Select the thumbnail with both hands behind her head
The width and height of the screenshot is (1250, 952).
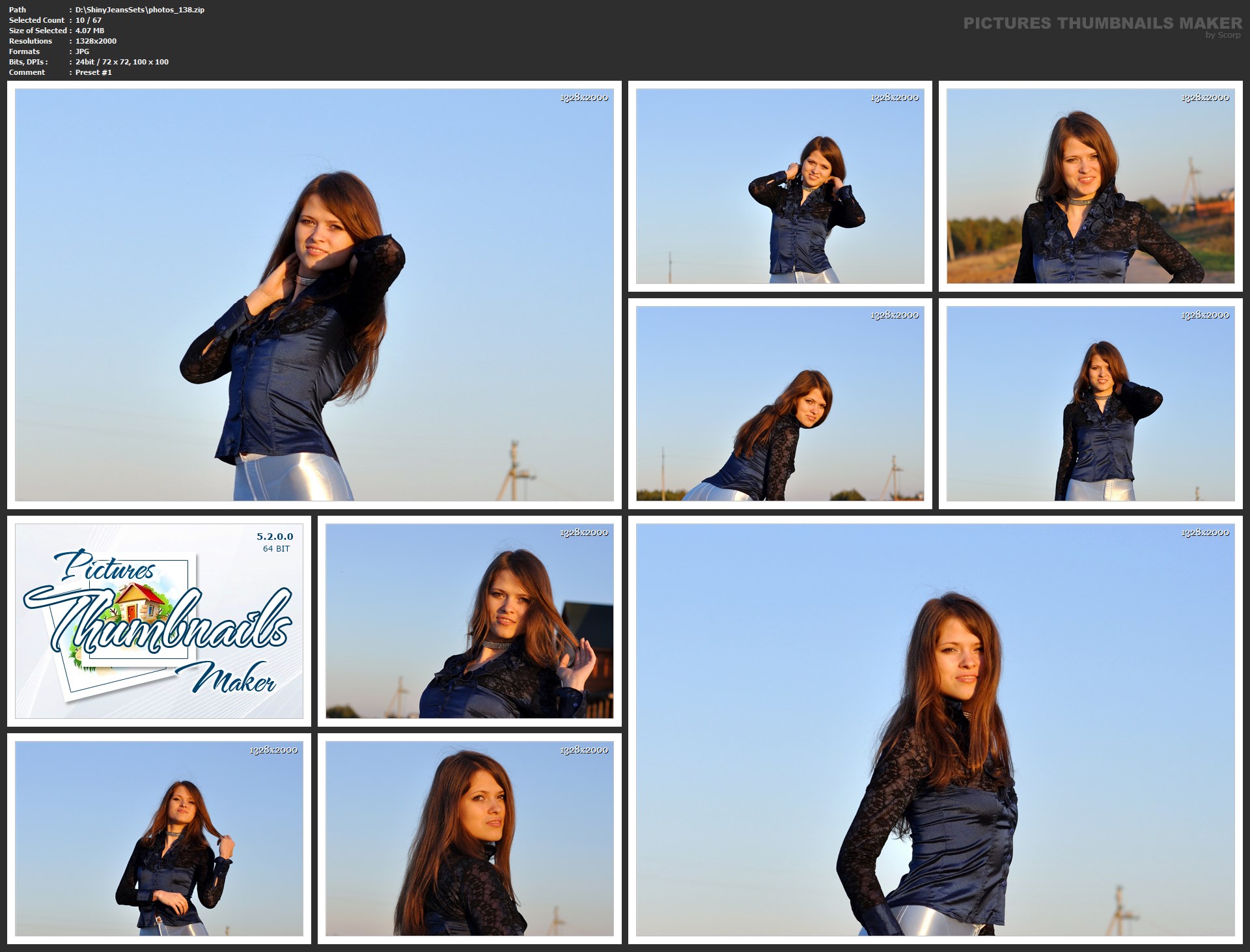coord(780,186)
